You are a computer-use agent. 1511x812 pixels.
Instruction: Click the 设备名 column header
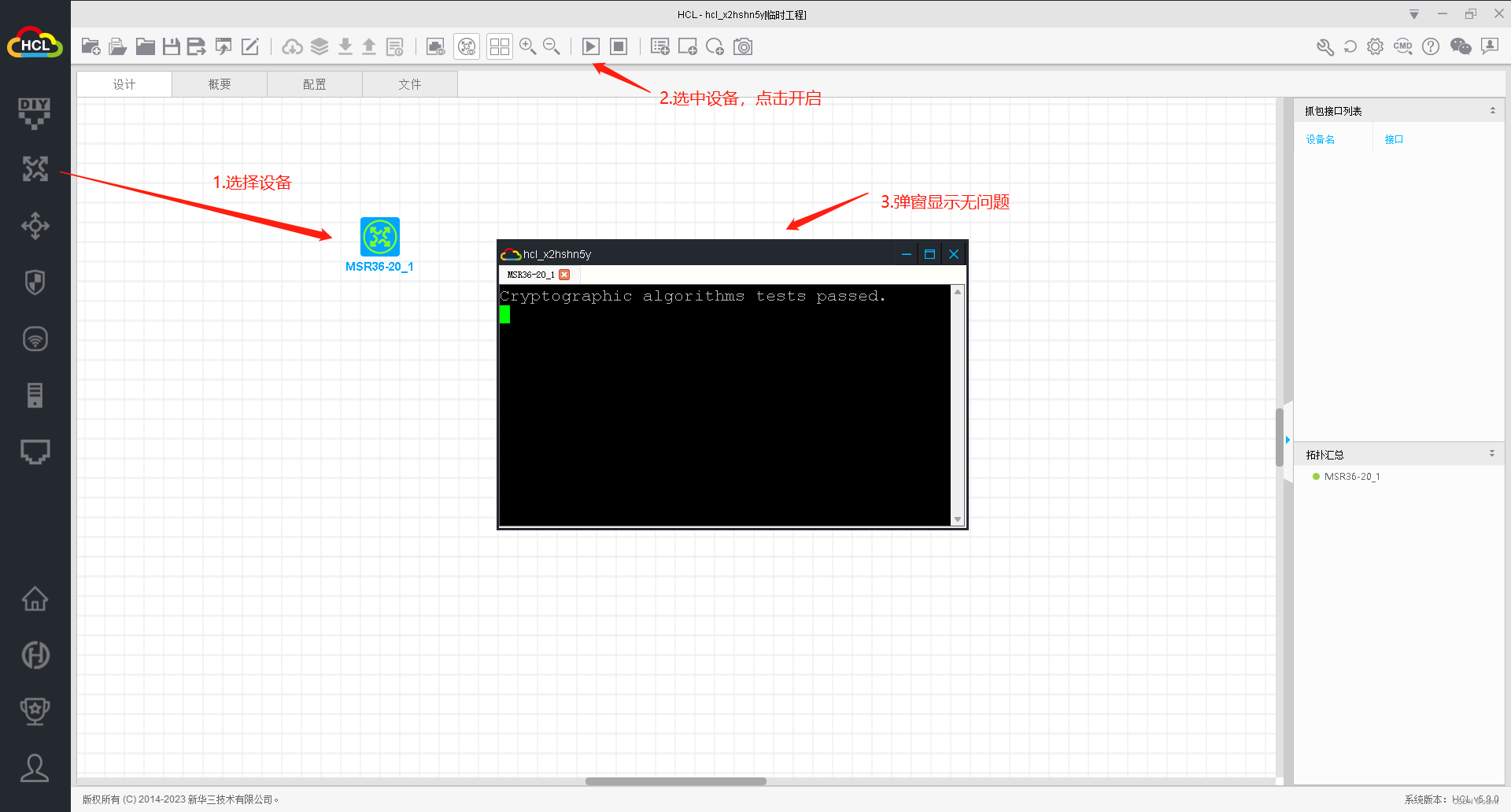click(1321, 139)
